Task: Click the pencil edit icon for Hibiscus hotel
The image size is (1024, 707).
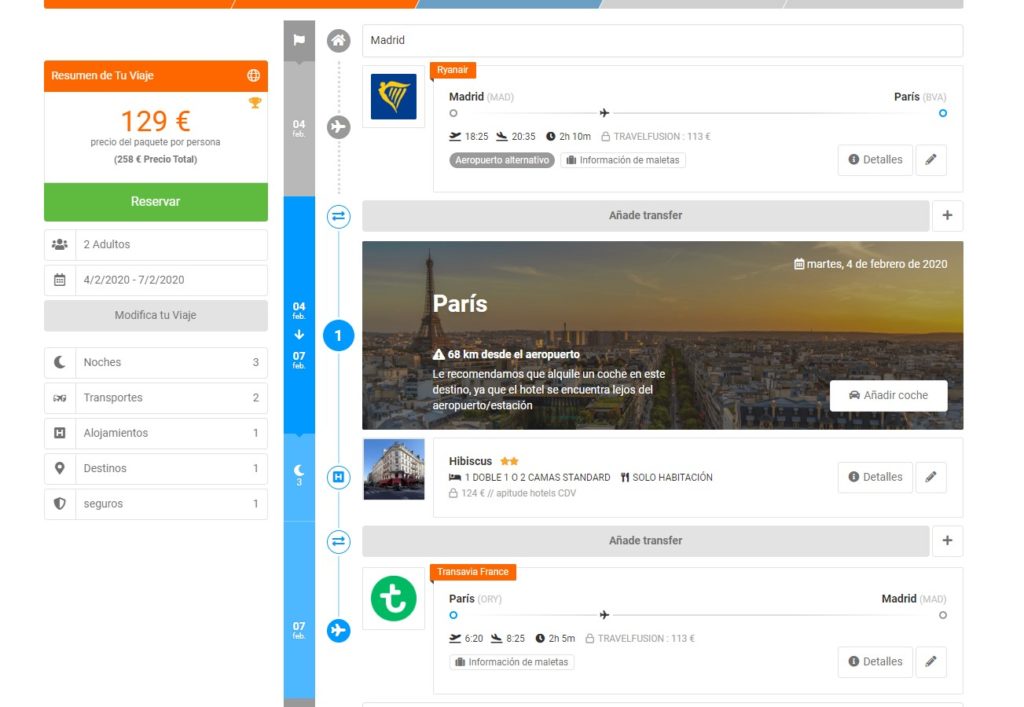Action: point(930,477)
